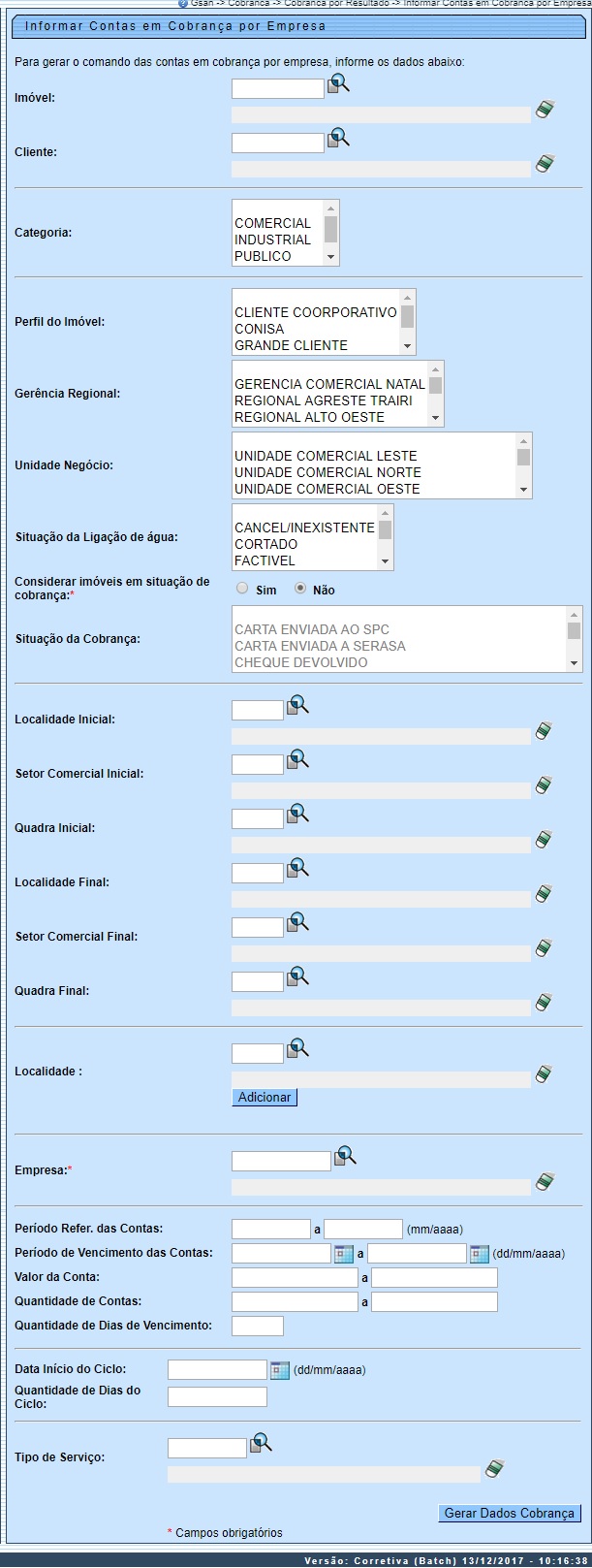Viewport: 592px width, 1568px height.
Task: Erase the Quadra Final value
Action: point(545,1003)
